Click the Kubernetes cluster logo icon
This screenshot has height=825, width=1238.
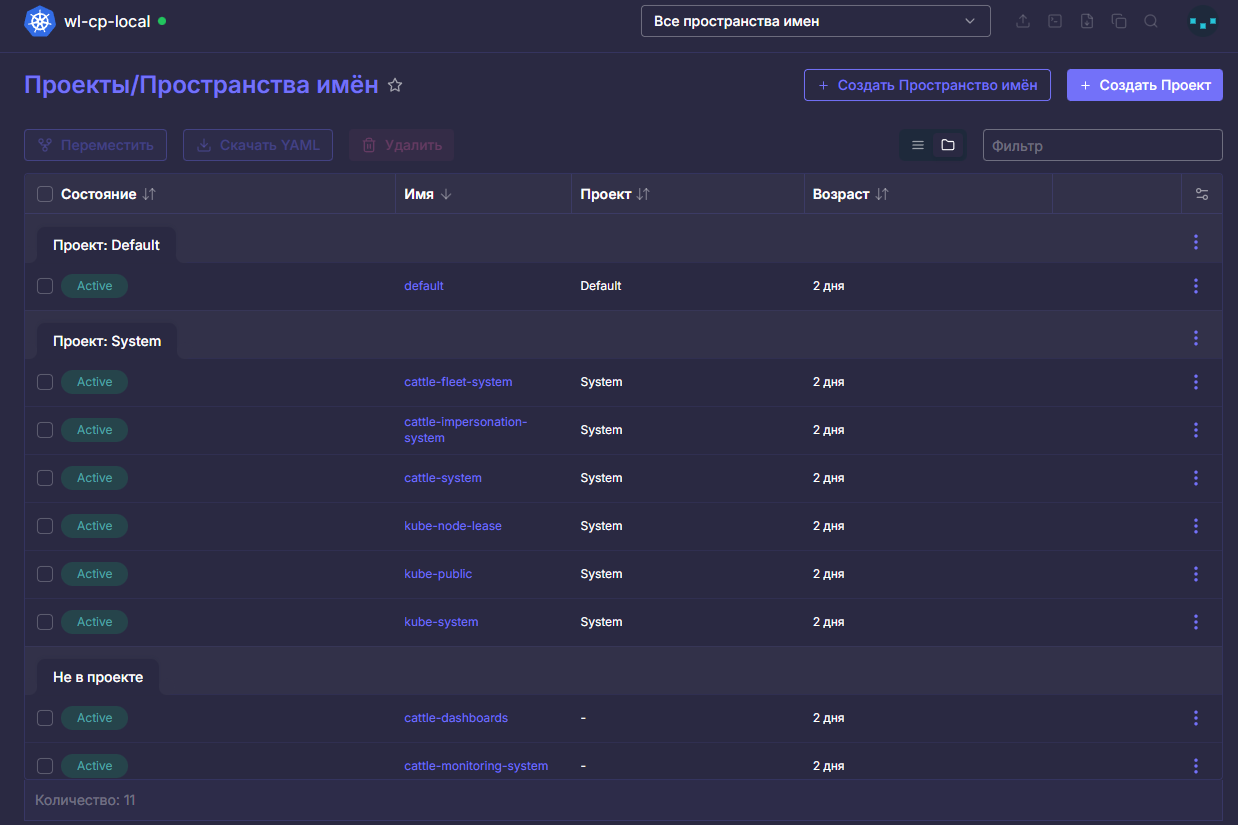pos(40,21)
